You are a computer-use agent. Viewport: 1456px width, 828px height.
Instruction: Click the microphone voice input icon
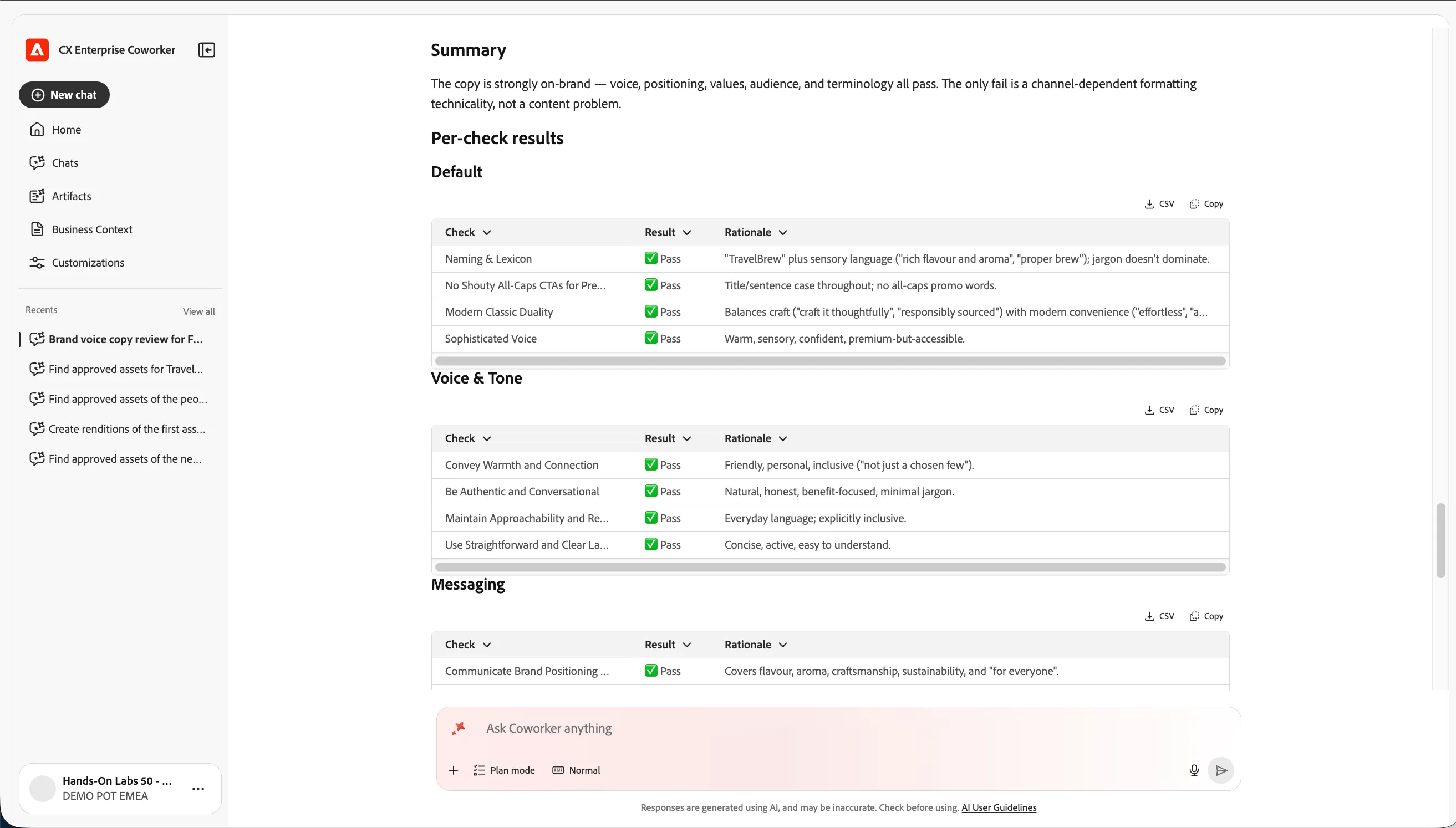(1194, 770)
